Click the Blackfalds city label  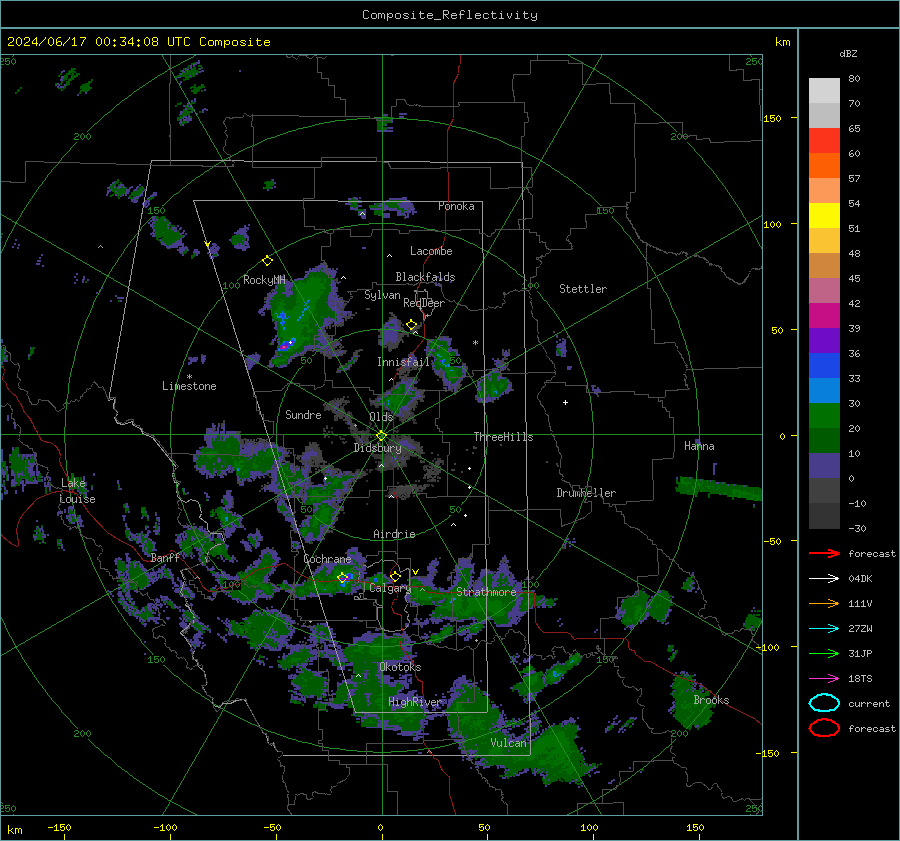coord(425,277)
